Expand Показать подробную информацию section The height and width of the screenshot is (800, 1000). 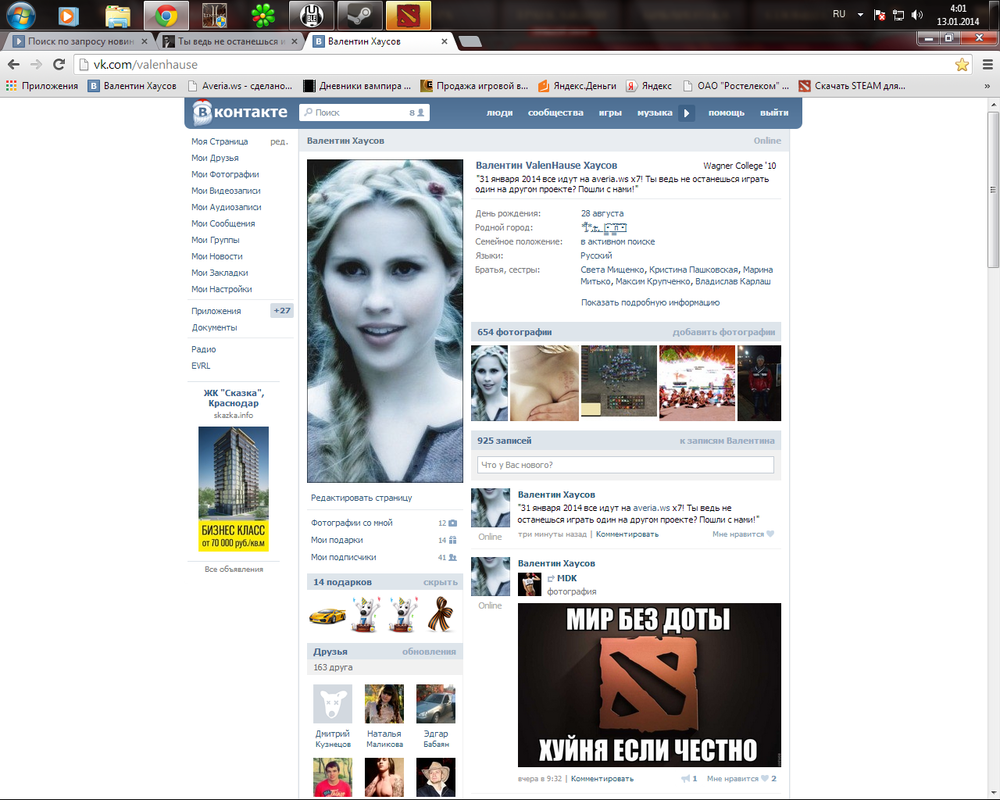click(x=650, y=302)
